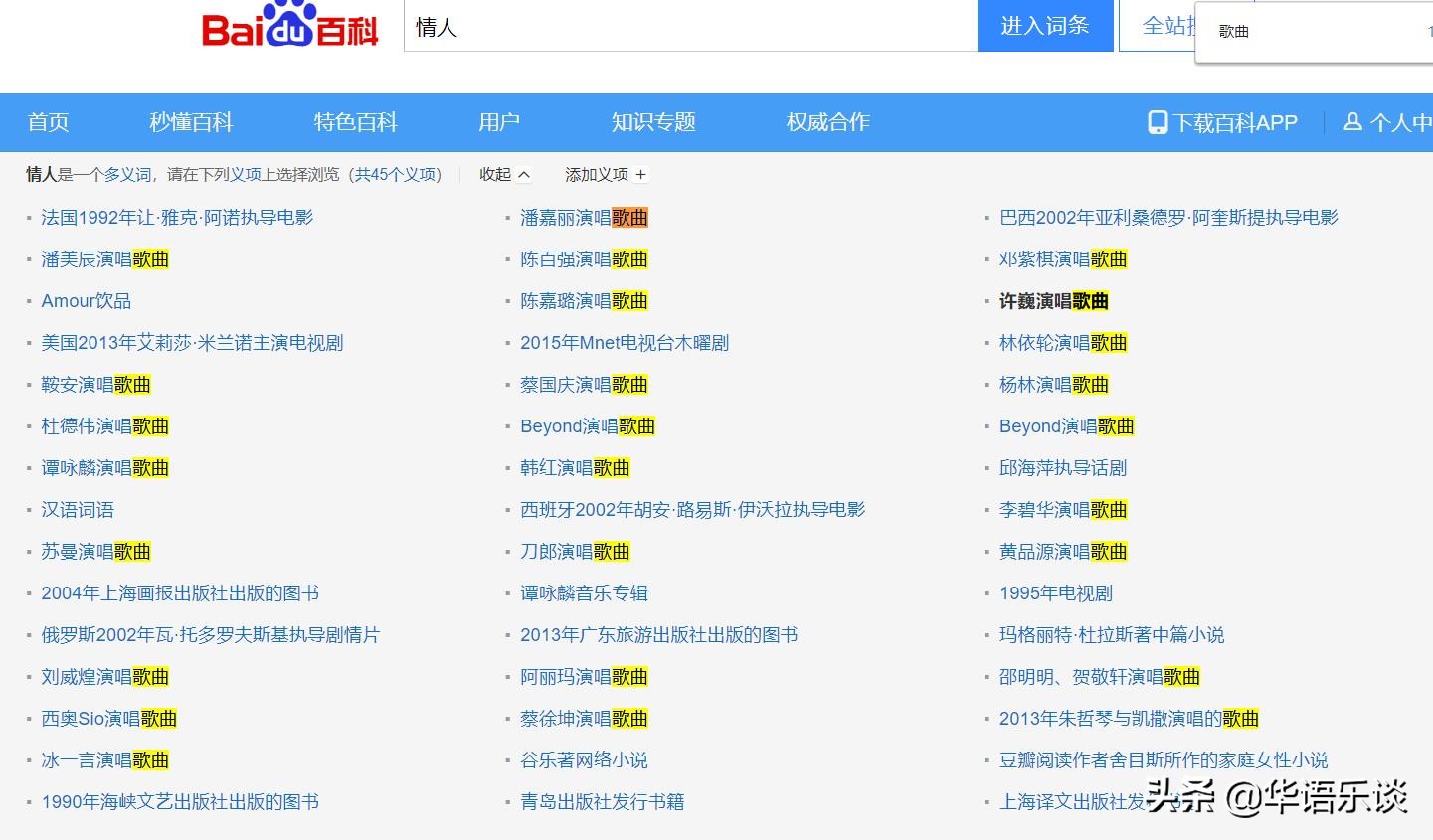Viewport: 1433px width, 840px height.
Task: Open the 用户 section
Action: [x=498, y=122]
